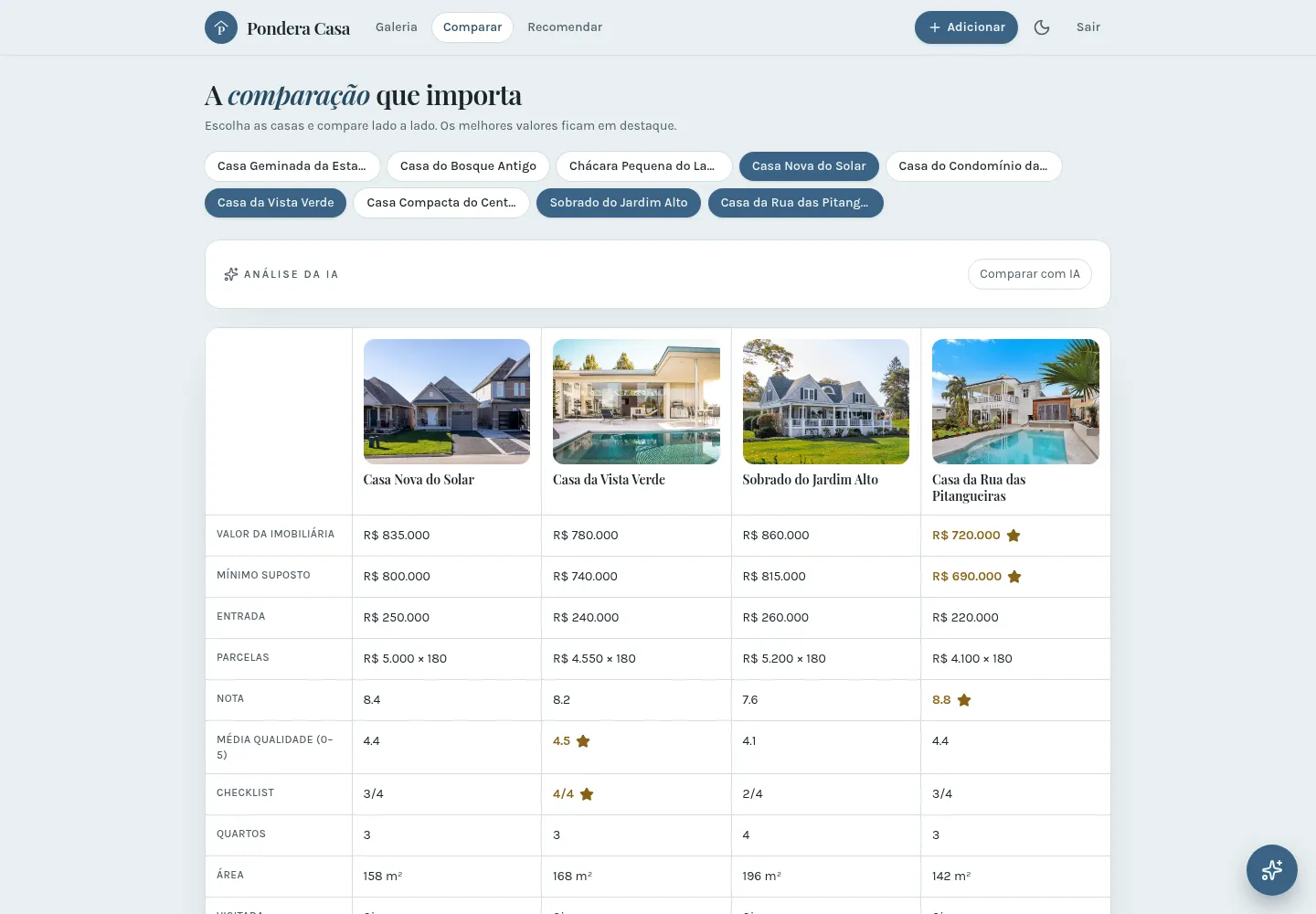The image size is (1316, 914).
Task: Toggle Casa do Bosque Antigo chip
Action: coord(468,166)
